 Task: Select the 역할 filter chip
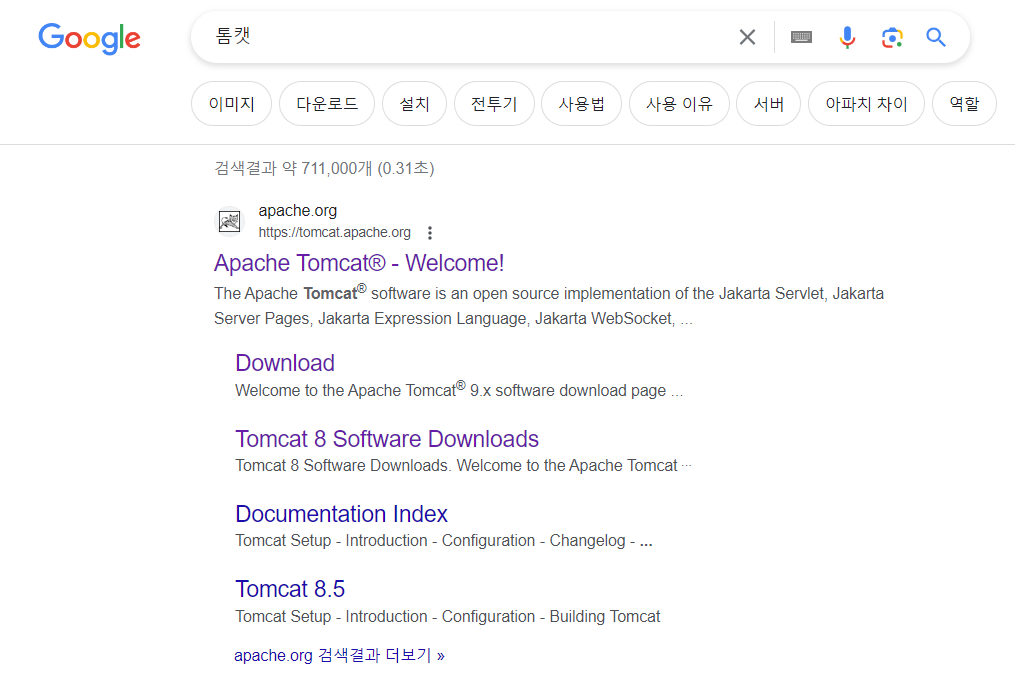[964, 104]
